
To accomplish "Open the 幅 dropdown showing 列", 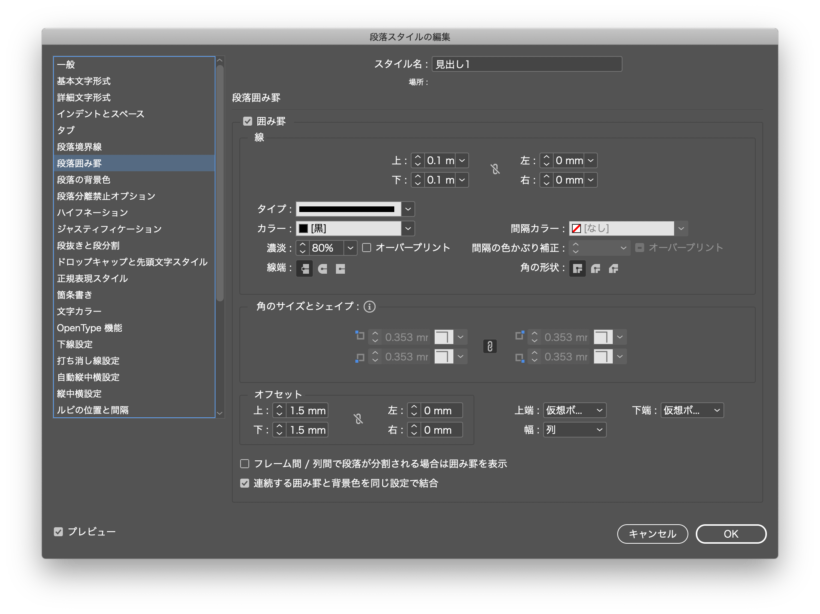I will (x=574, y=430).
